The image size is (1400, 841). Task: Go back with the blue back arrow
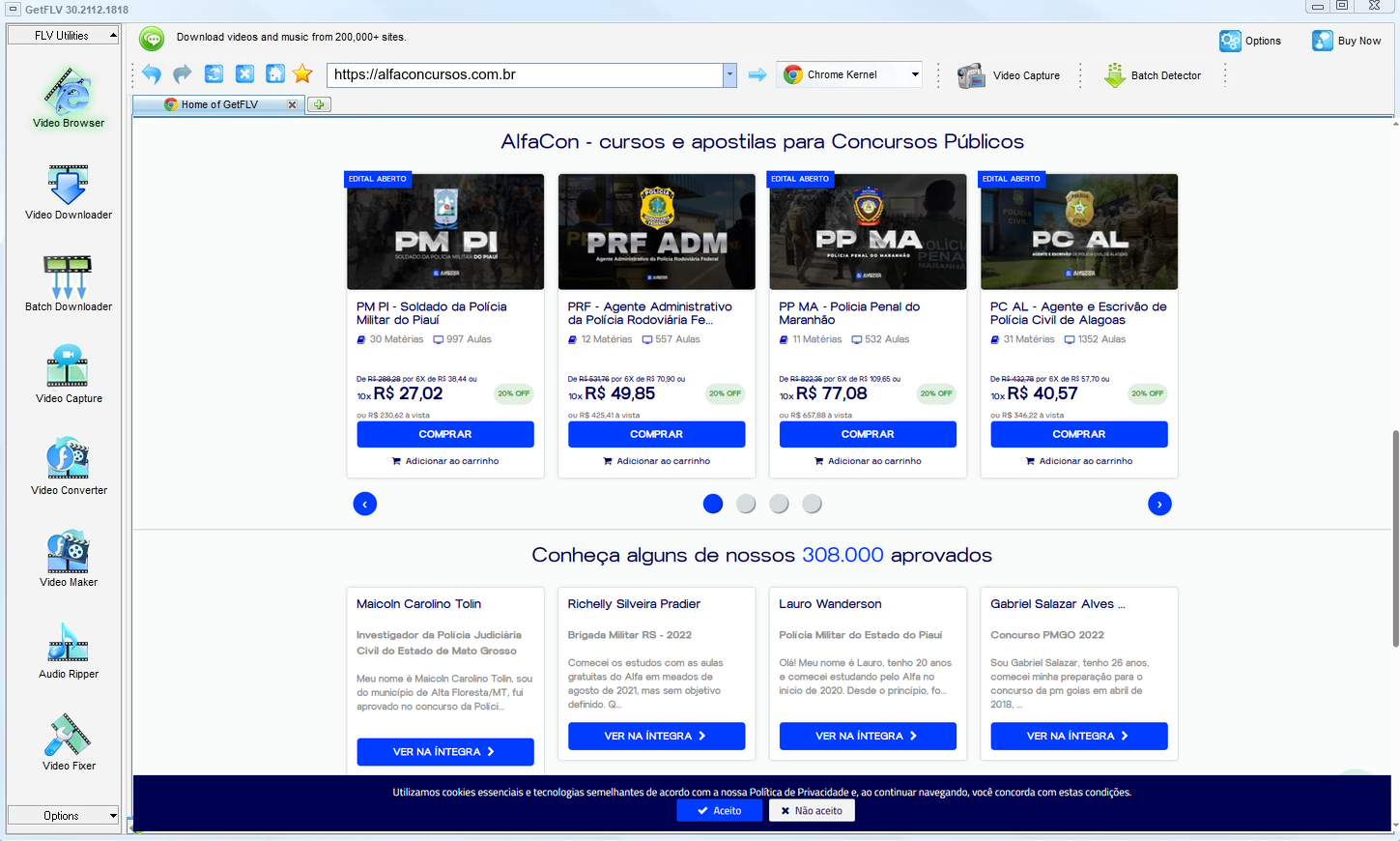tap(152, 74)
